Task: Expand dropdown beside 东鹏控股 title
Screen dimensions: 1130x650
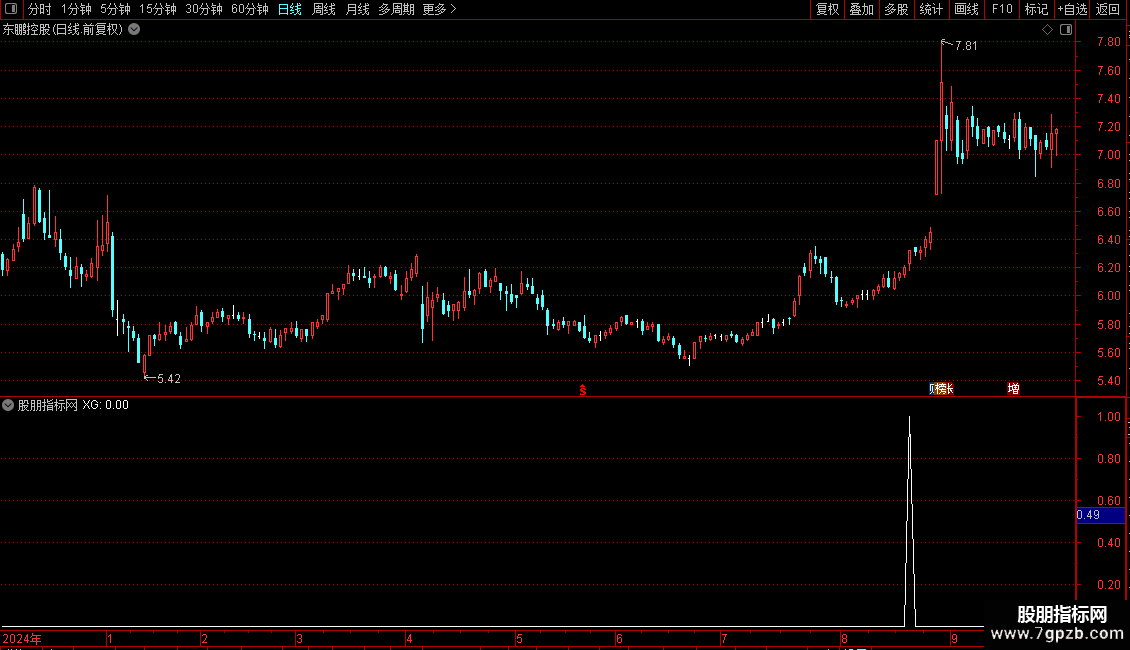Action: pos(134,30)
